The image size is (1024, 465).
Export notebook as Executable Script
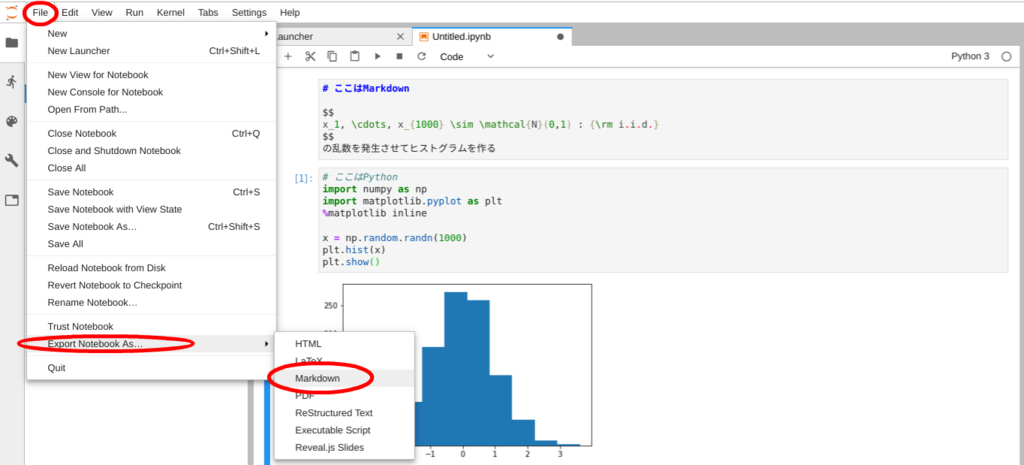coord(344,430)
